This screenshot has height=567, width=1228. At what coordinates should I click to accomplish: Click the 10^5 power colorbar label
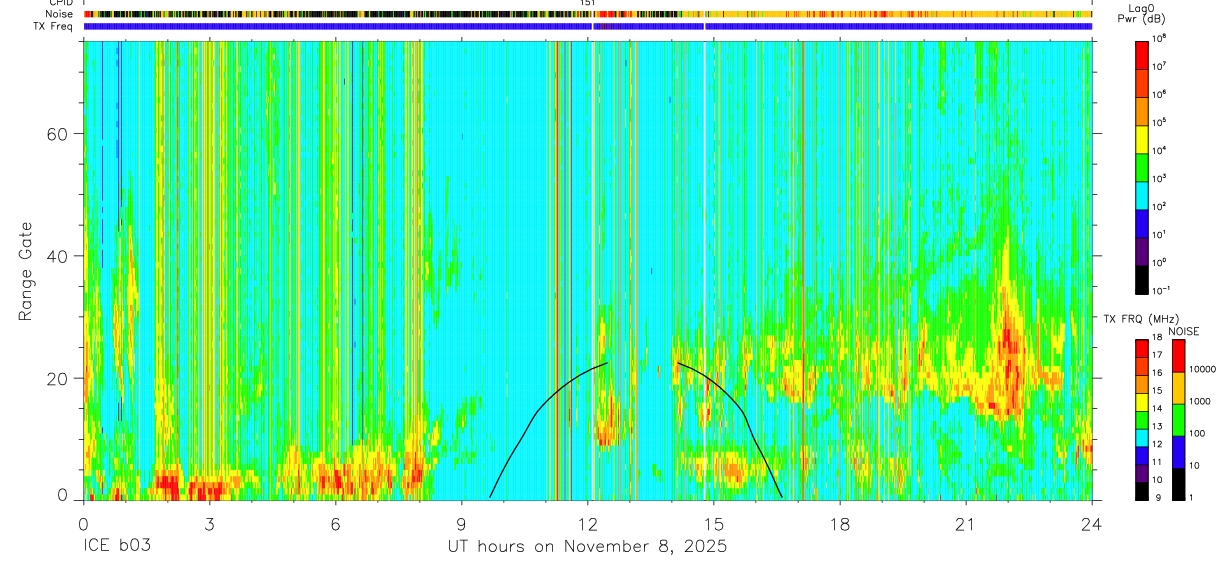pyautogui.click(x=1160, y=122)
